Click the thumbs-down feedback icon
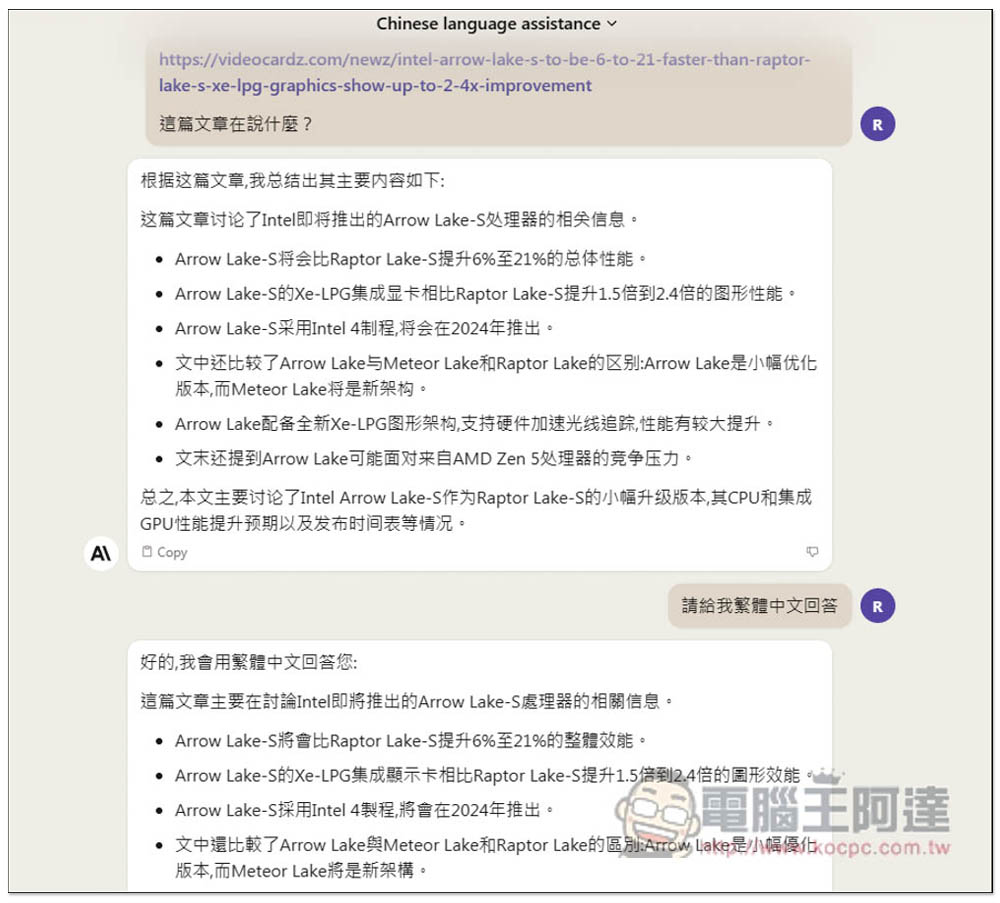 812,552
